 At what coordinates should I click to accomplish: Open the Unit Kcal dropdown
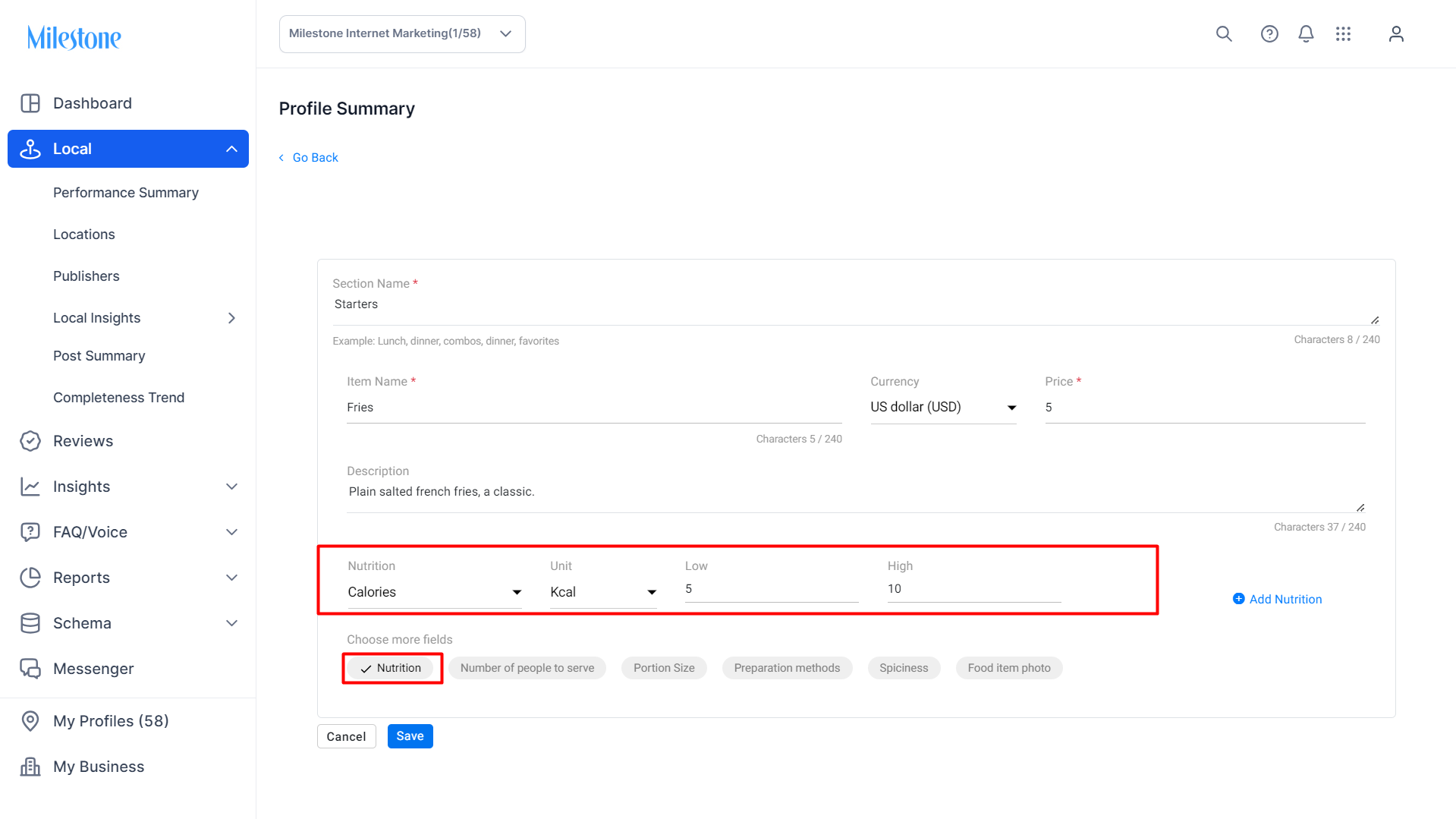[603, 592]
